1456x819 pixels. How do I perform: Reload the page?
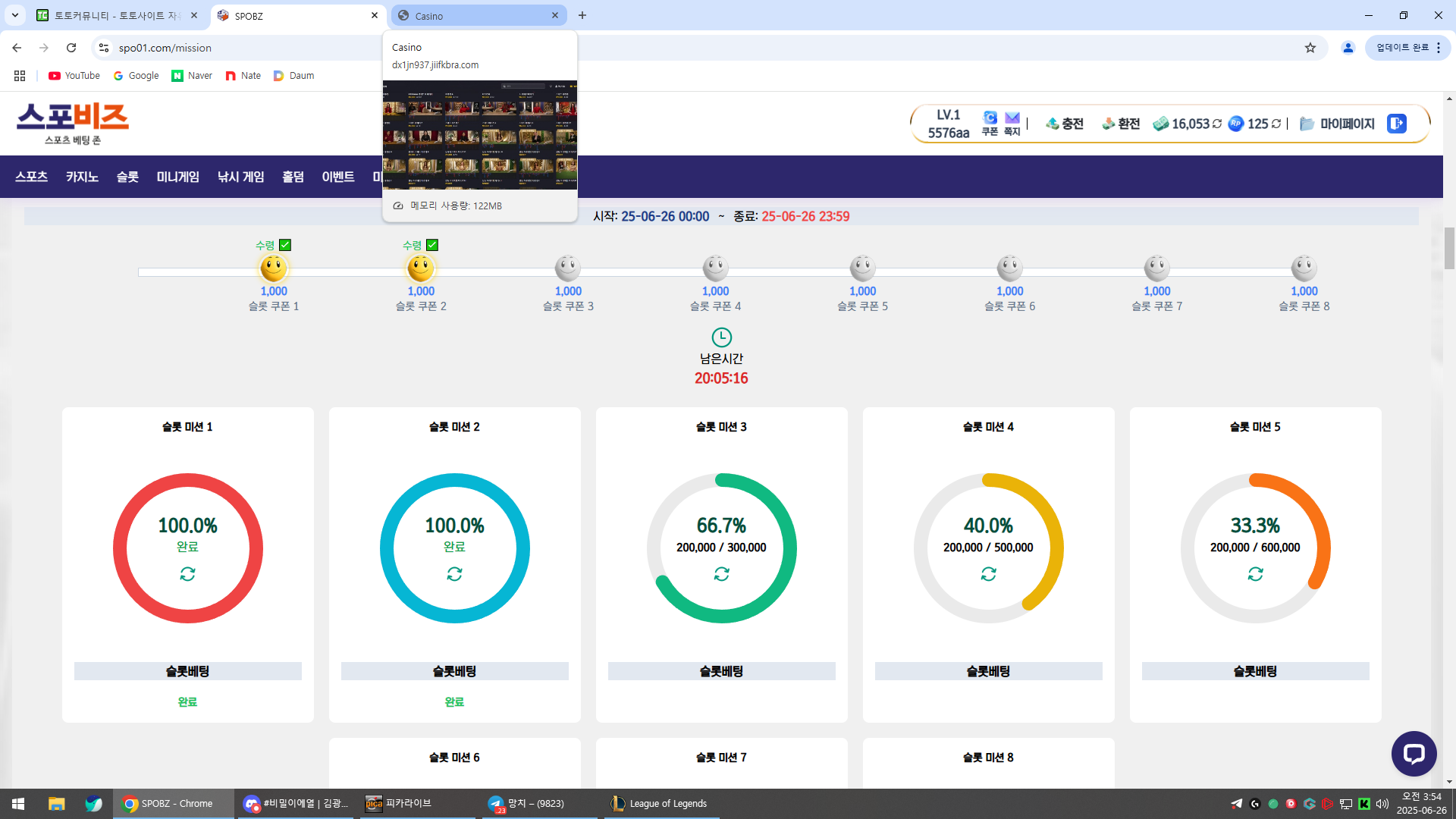click(71, 48)
